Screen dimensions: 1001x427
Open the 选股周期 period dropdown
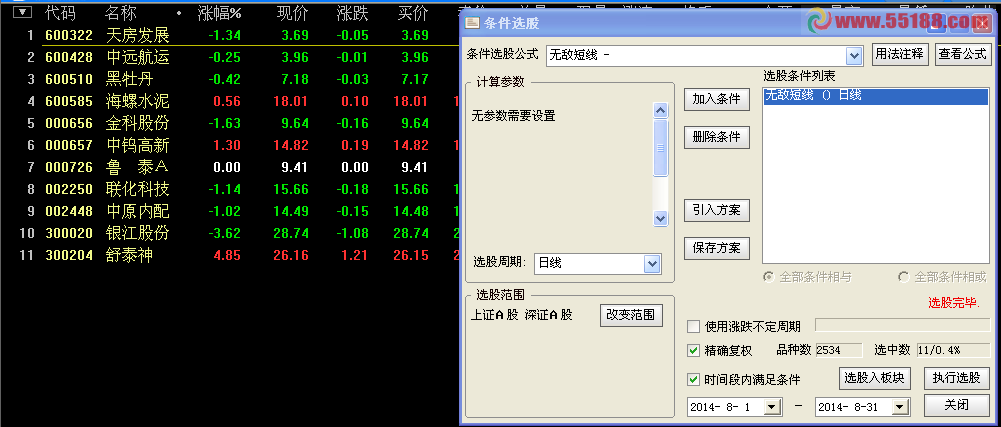click(x=651, y=264)
